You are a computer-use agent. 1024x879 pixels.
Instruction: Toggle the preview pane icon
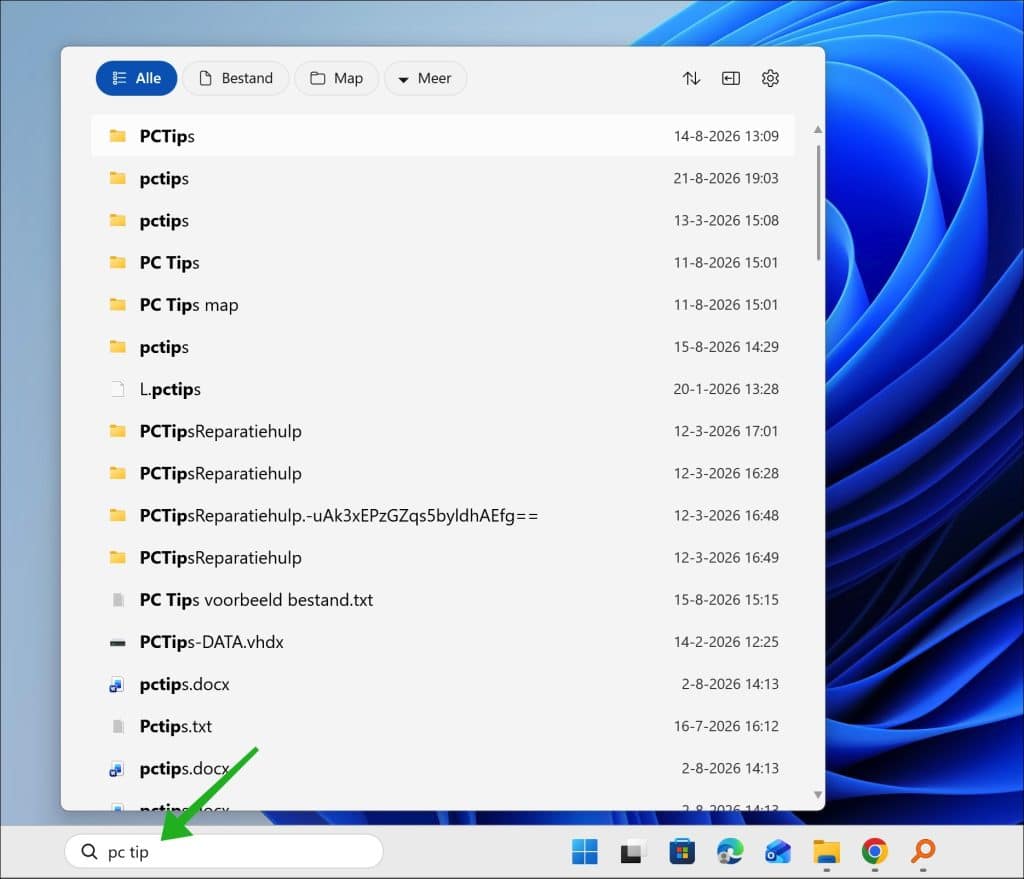click(731, 78)
